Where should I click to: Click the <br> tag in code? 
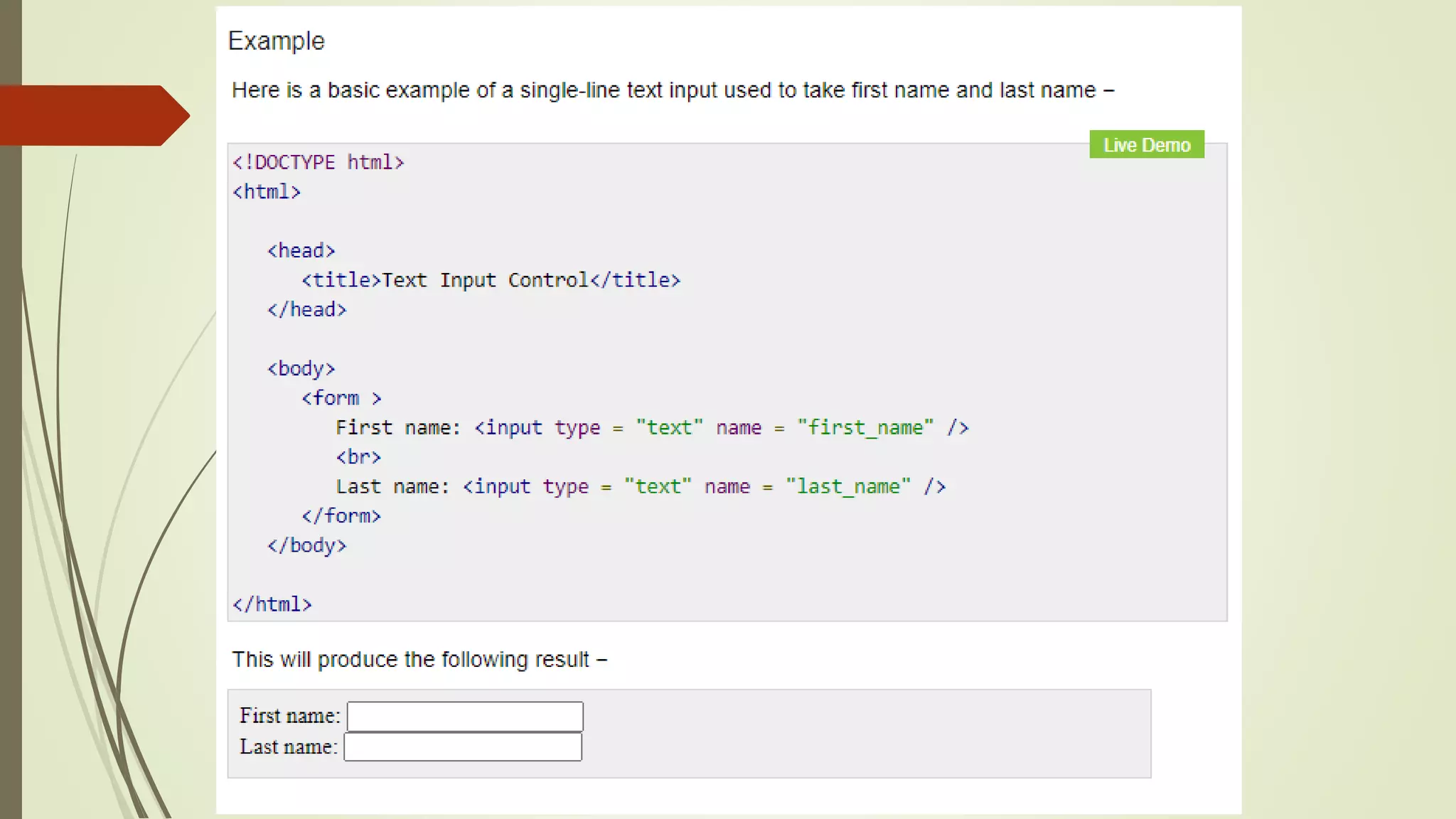[358, 457]
